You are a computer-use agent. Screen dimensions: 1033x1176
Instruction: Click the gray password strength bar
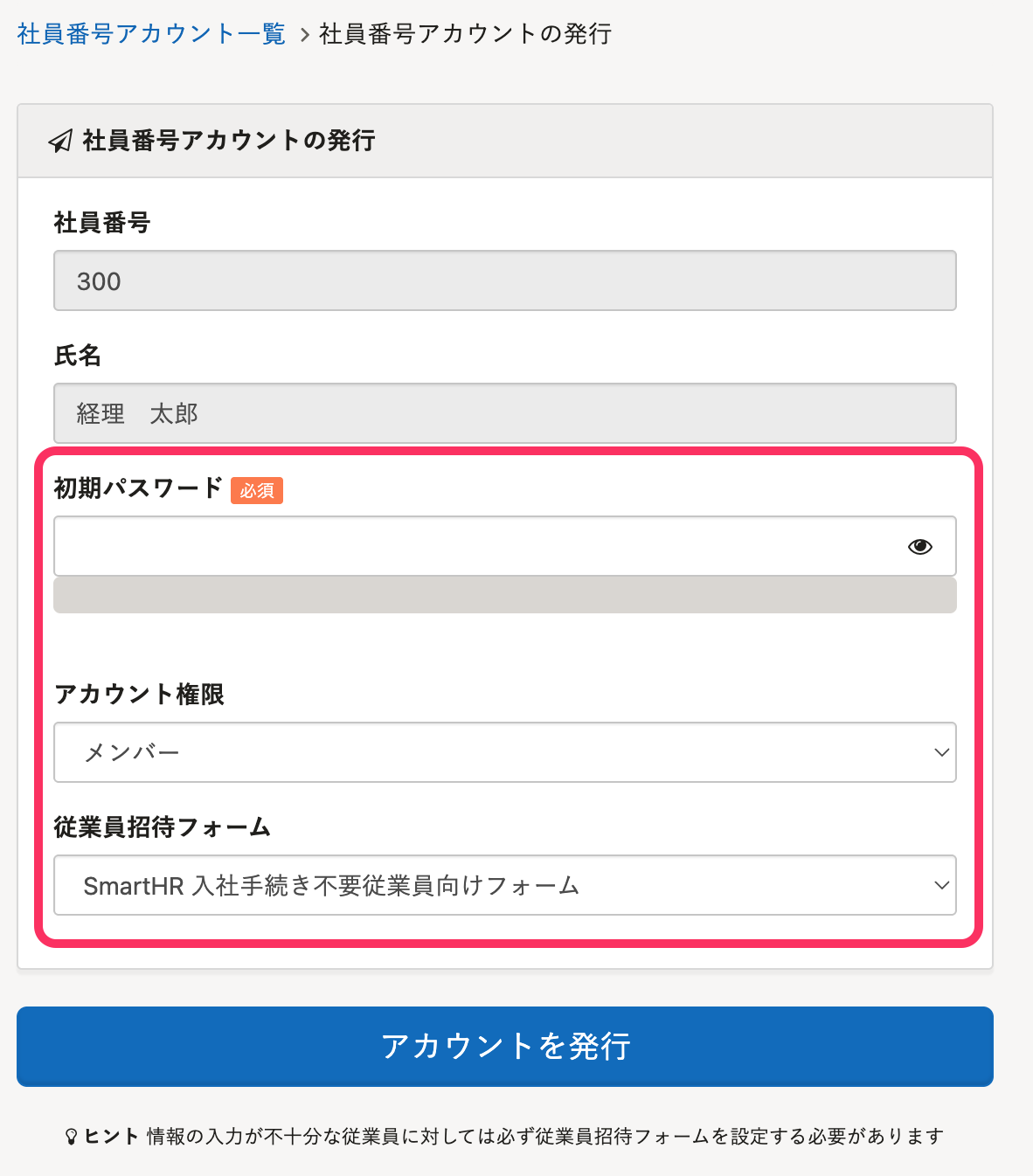click(x=505, y=596)
